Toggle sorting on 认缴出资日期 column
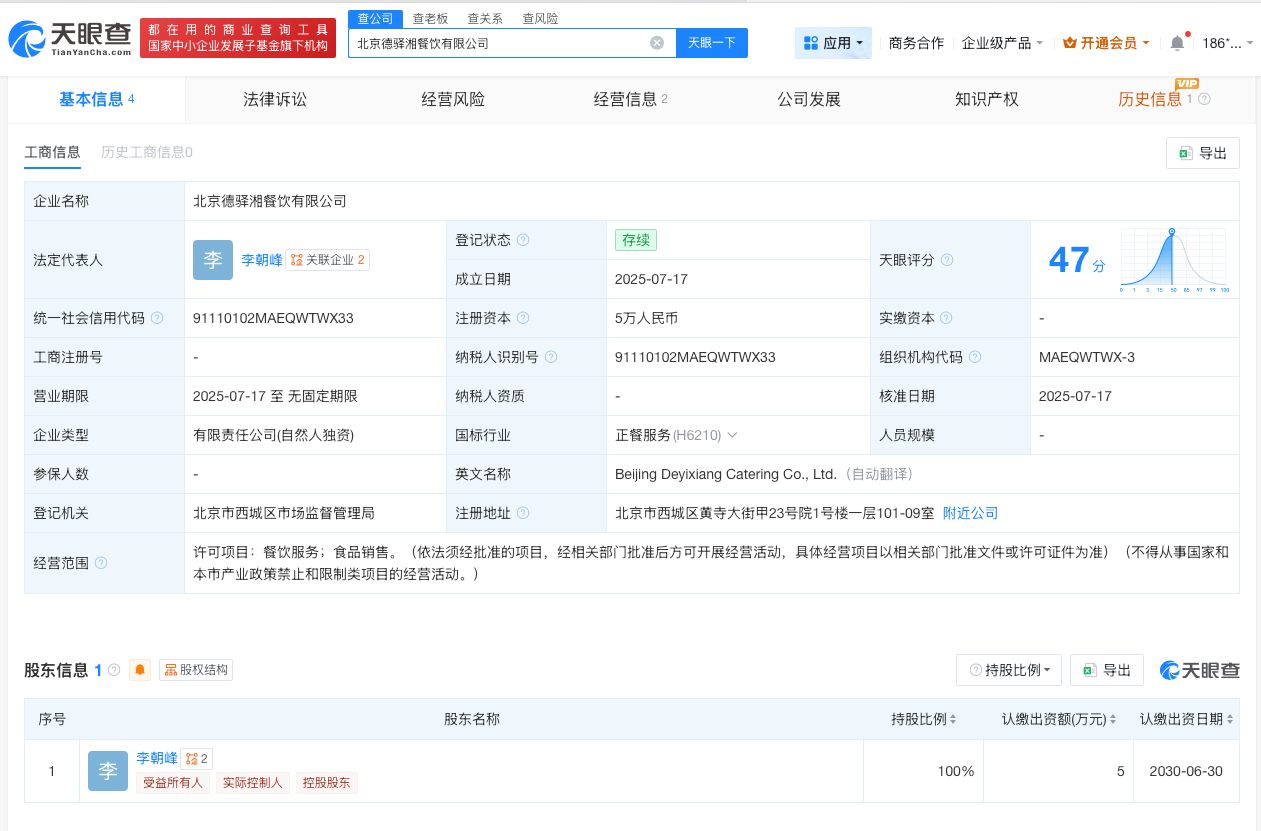This screenshot has width=1261, height=831. 1231,718
